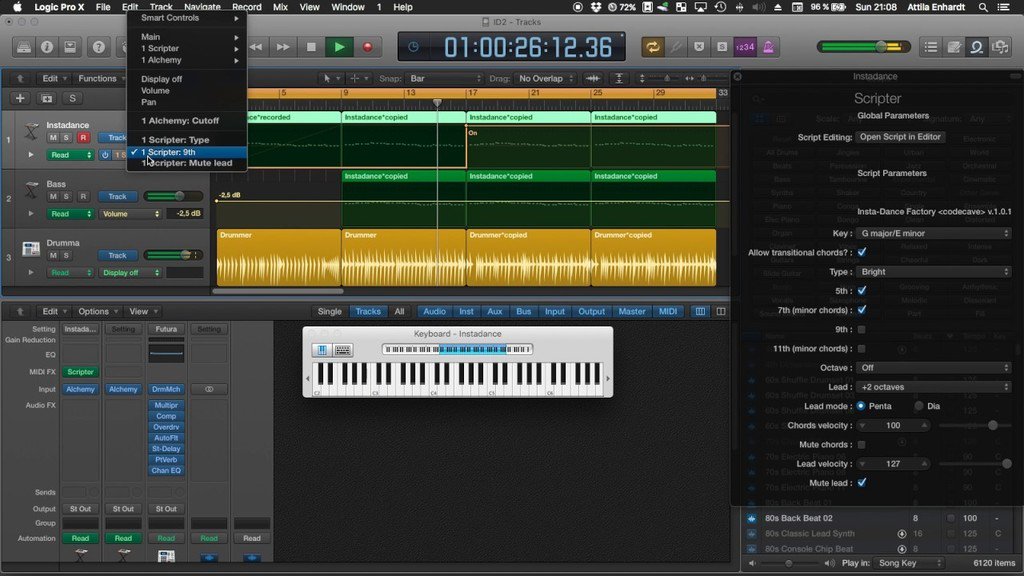Open the Inspector info icon
1024x576 pixels.
[47, 47]
